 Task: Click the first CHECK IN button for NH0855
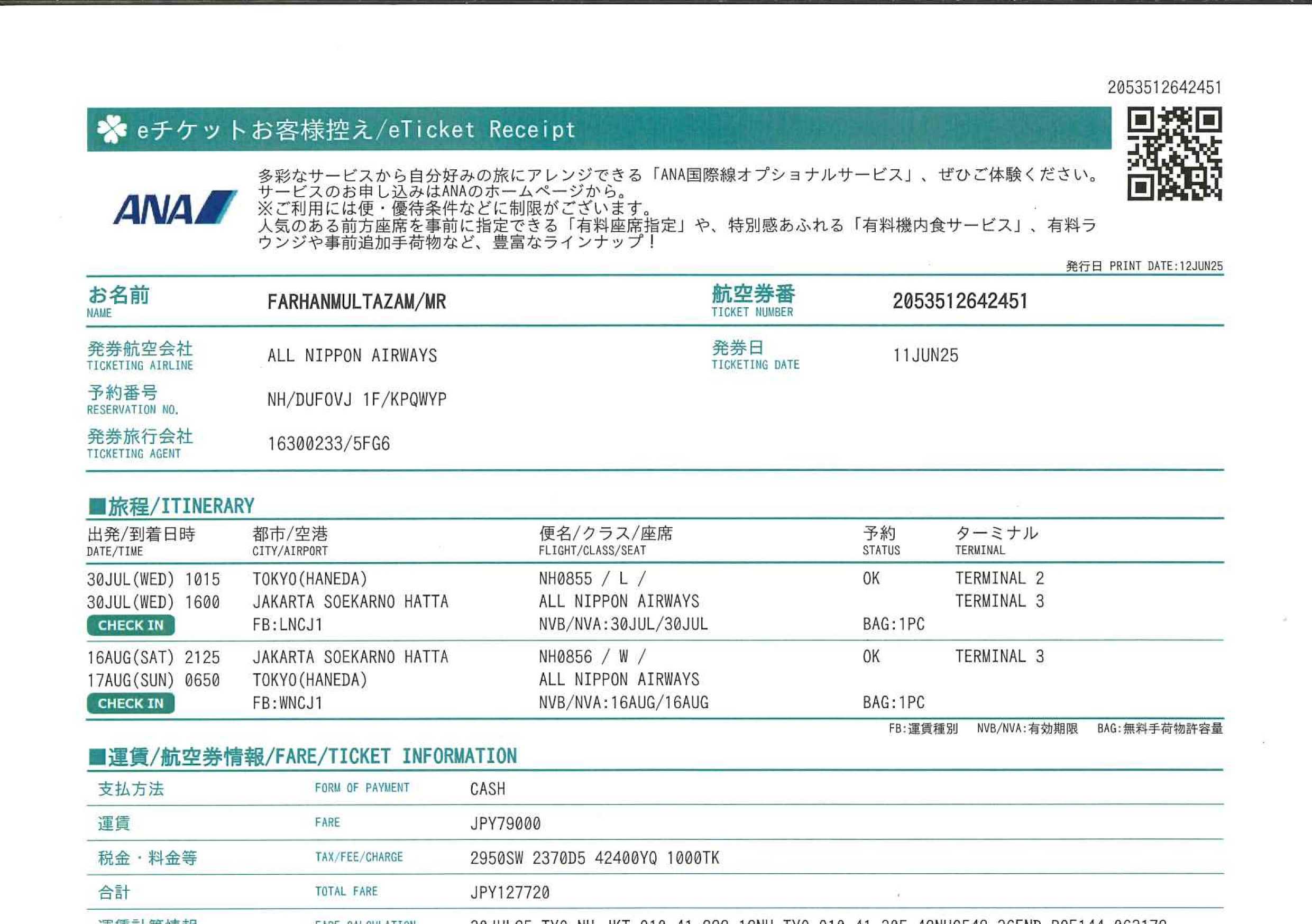(x=130, y=625)
